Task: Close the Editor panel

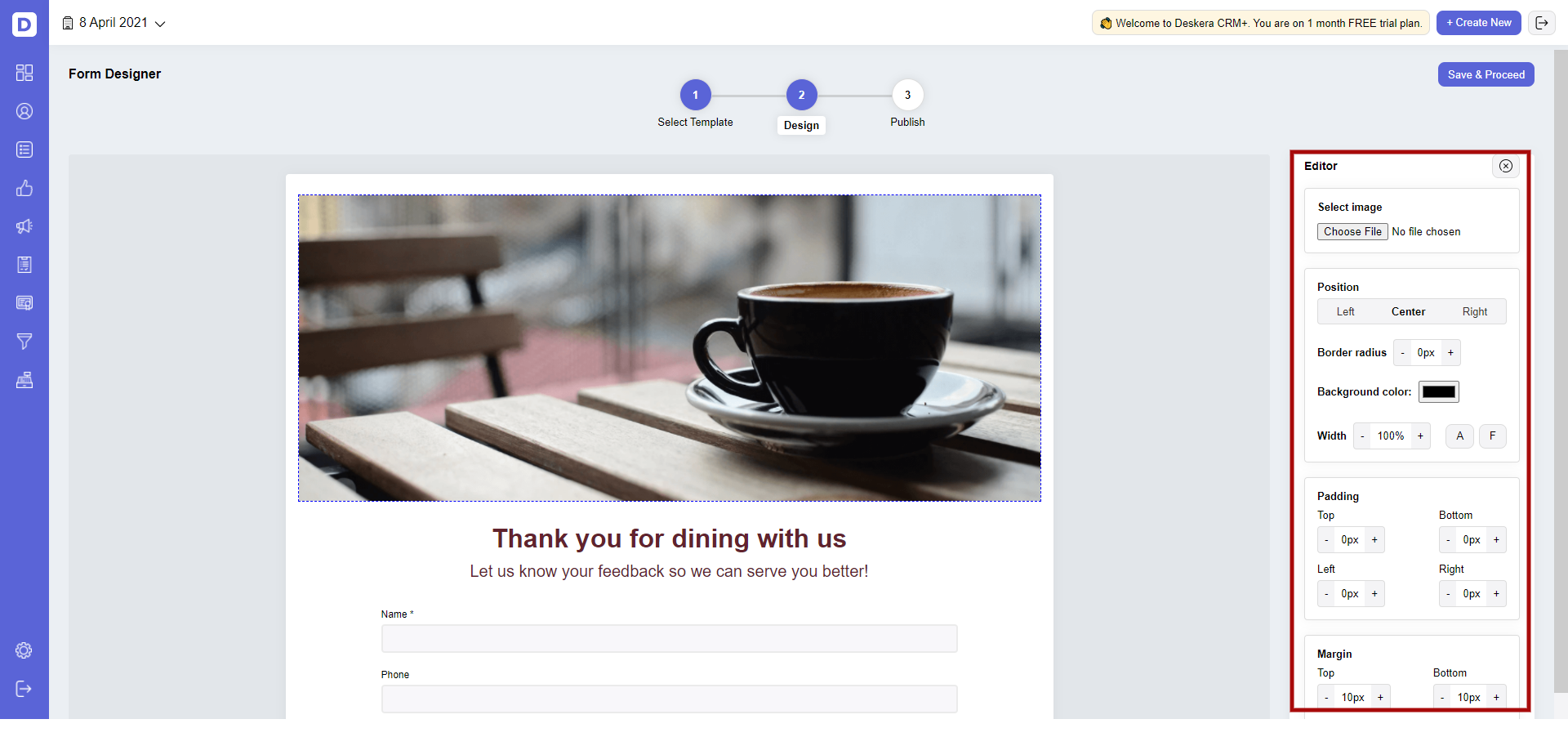Action: point(1506,166)
